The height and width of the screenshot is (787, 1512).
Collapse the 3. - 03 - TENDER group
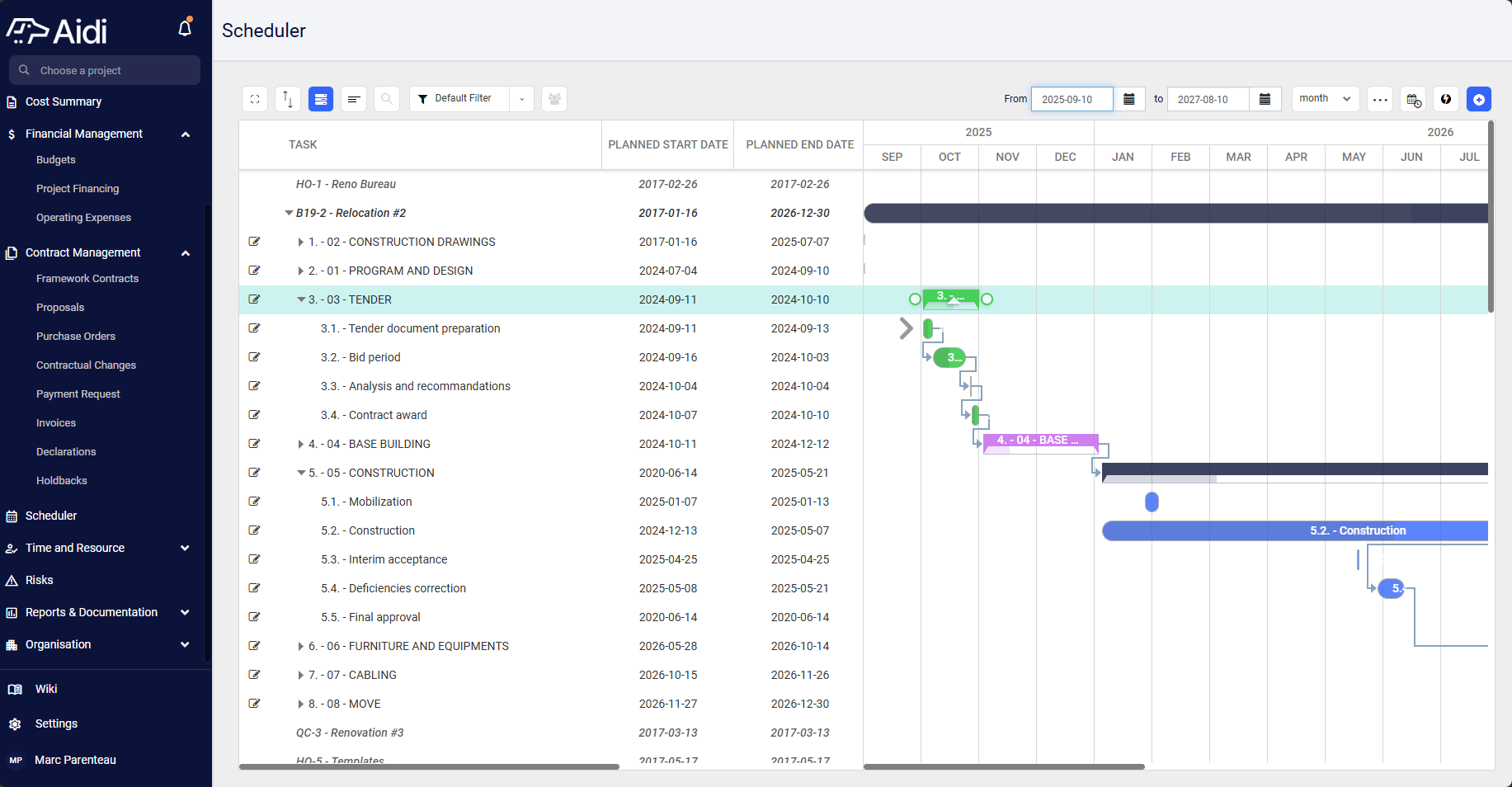(301, 299)
